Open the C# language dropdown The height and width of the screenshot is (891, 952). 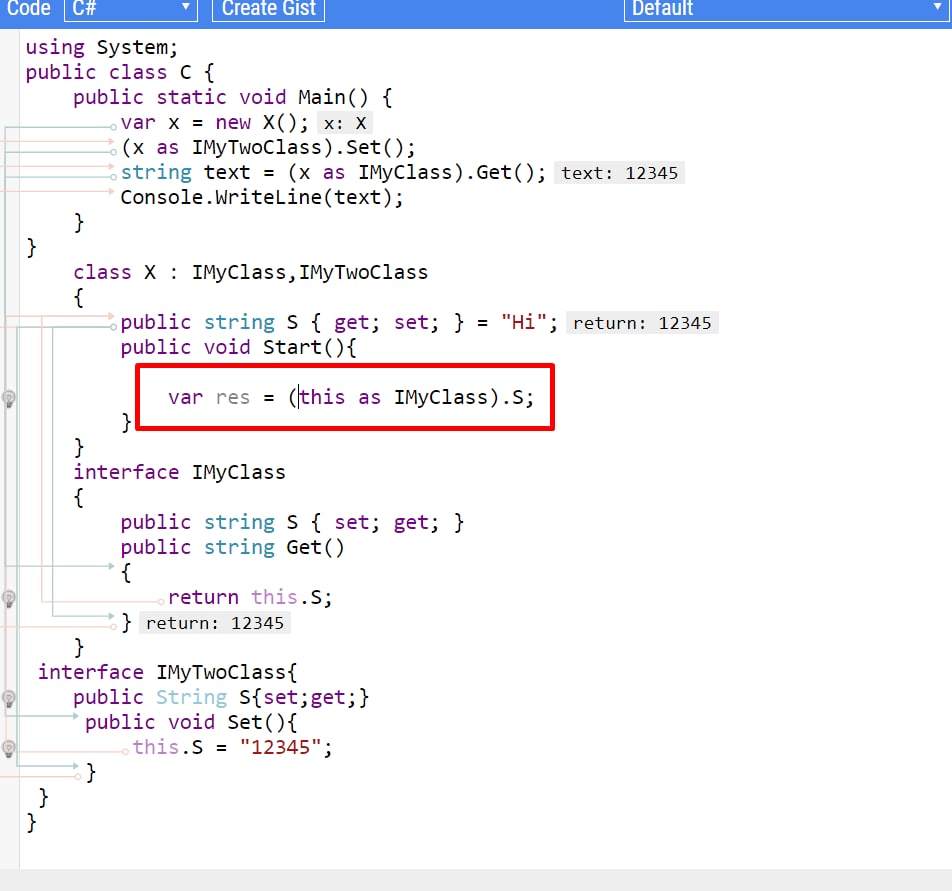pyautogui.click(x=131, y=9)
